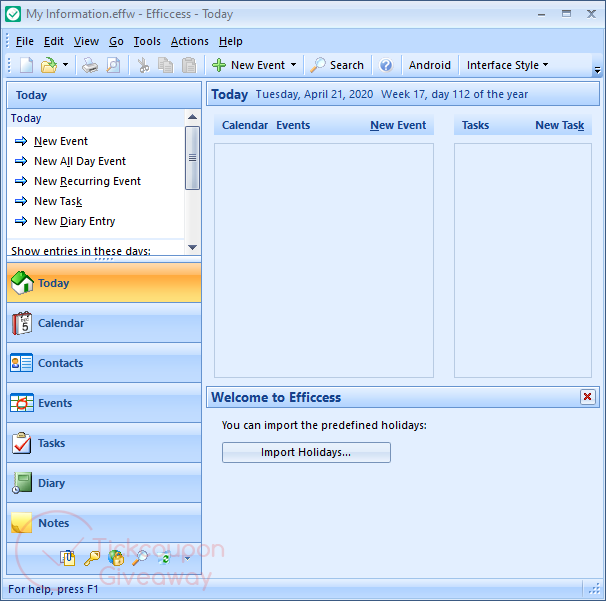Image resolution: width=606 pixels, height=601 pixels.
Task: Click the globe with padlock icon
Action: [116, 558]
